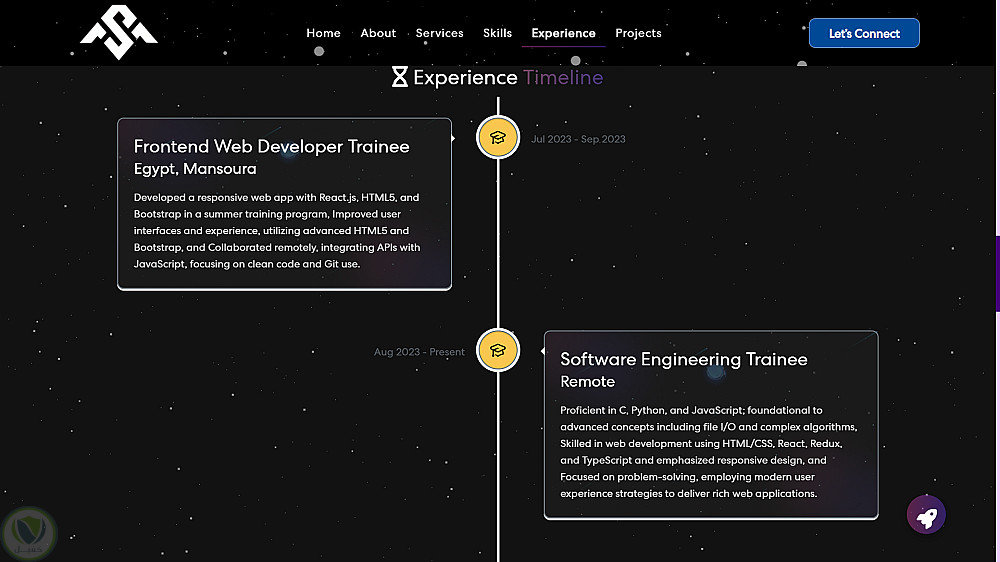Open the Projects nav link
The height and width of the screenshot is (562, 1000).
(638, 33)
